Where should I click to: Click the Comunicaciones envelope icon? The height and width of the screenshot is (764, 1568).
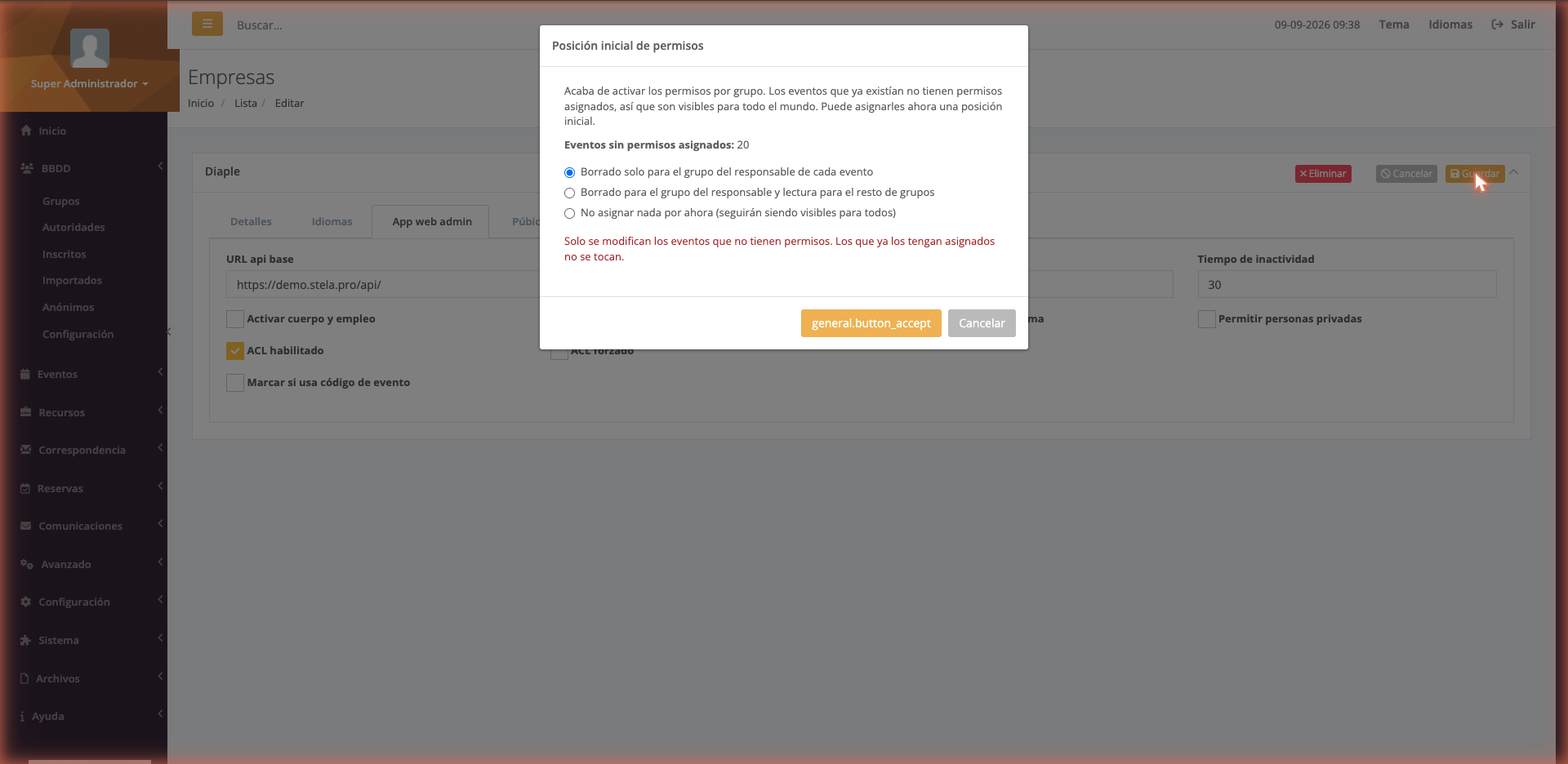pyautogui.click(x=26, y=526)
